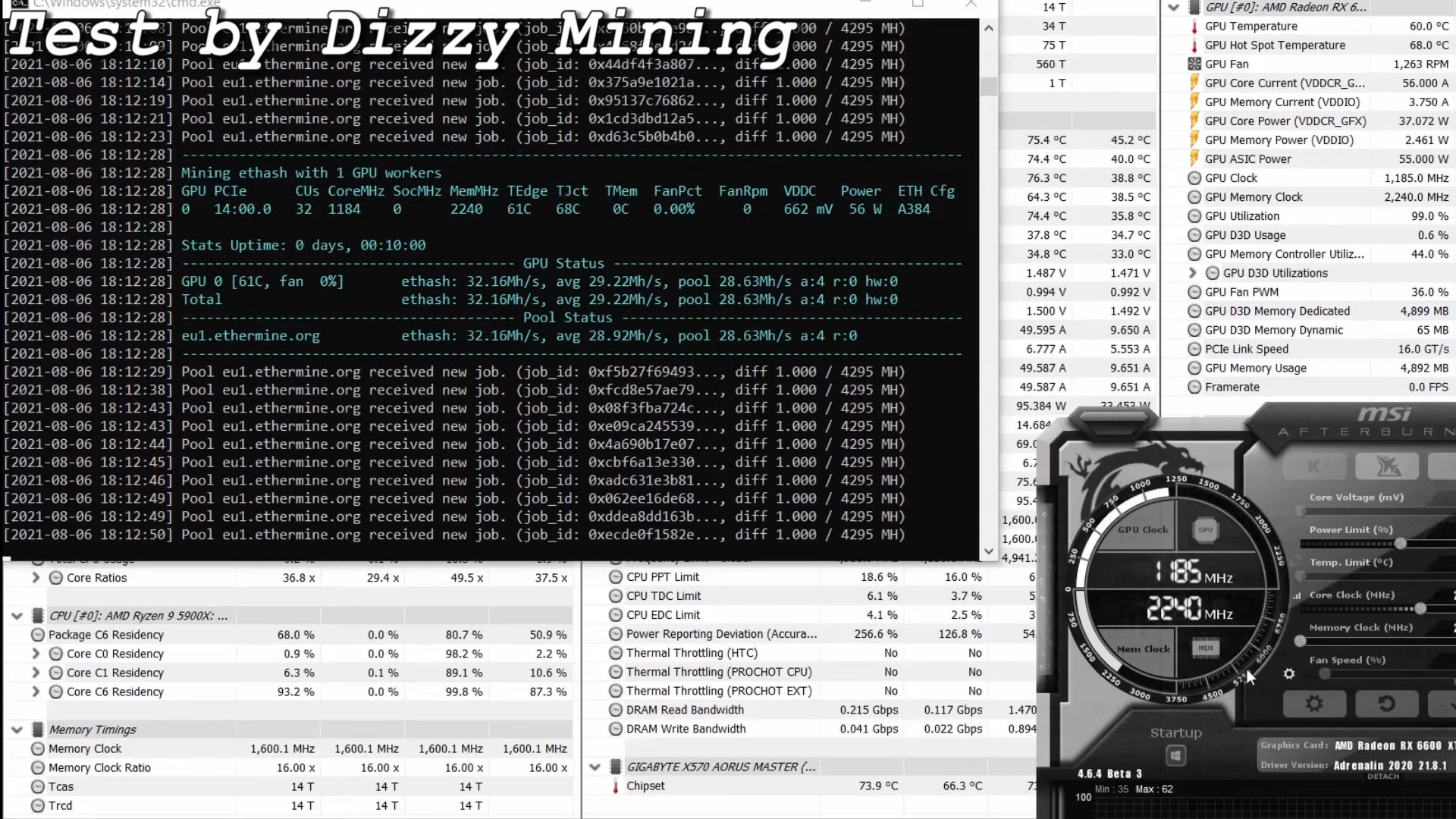
Task: Click the Afterburner OC Scanner jet icon
Action: point(1386,466)
